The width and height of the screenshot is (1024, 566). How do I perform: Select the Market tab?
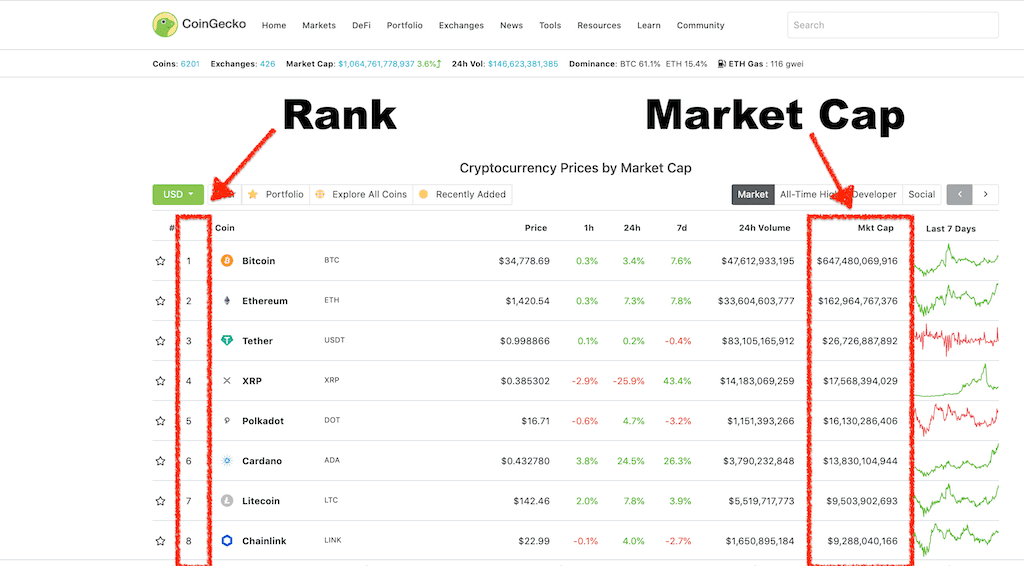(x=753, y=194)
